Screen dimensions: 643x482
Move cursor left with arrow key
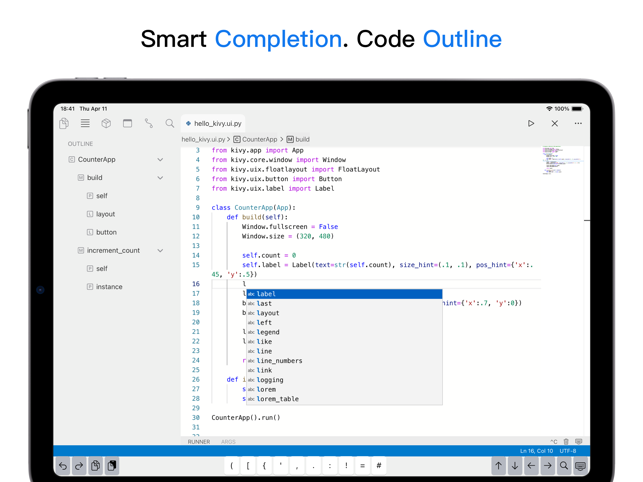pos(531,466)
